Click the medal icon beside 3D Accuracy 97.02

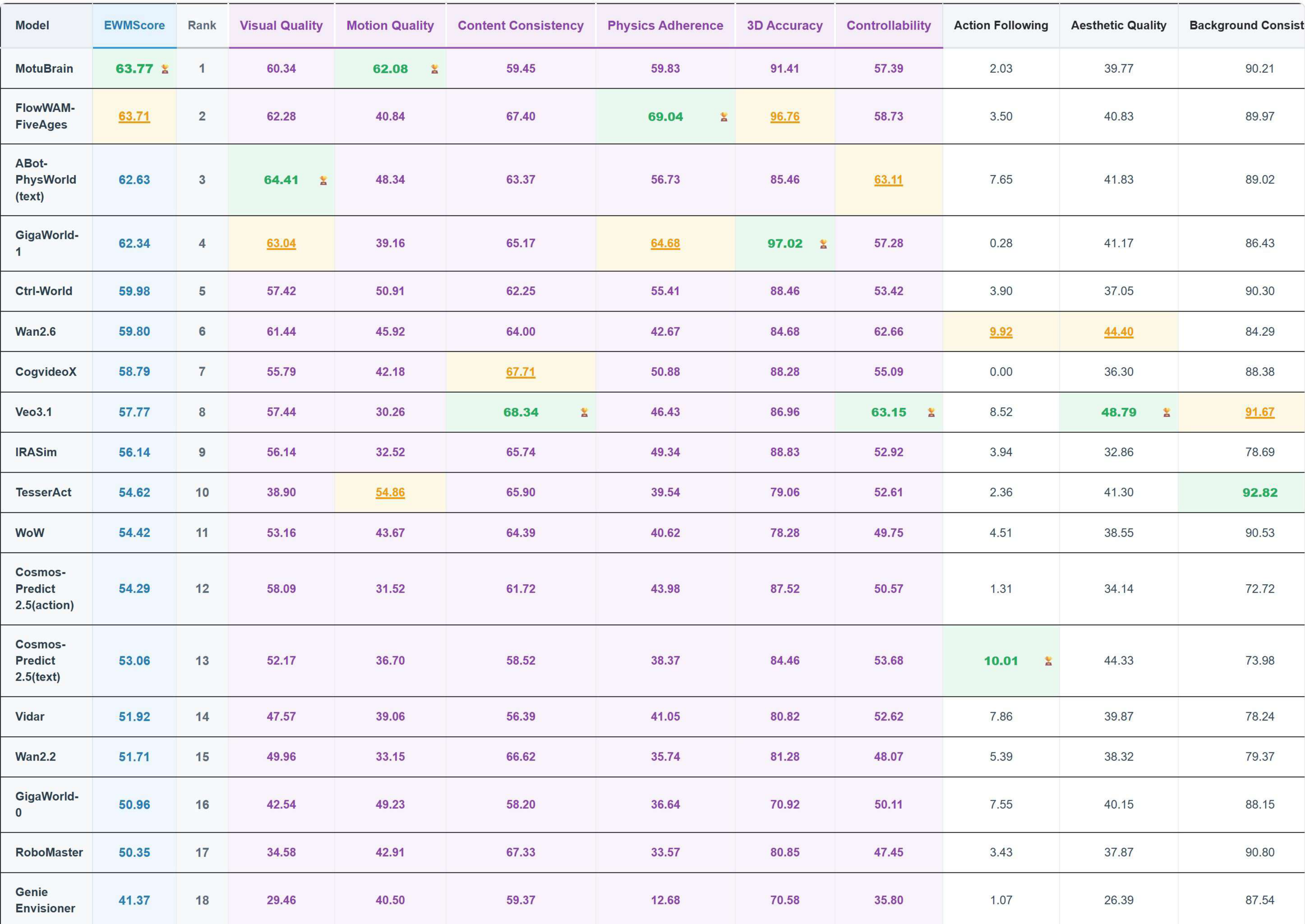click(823, 244)
